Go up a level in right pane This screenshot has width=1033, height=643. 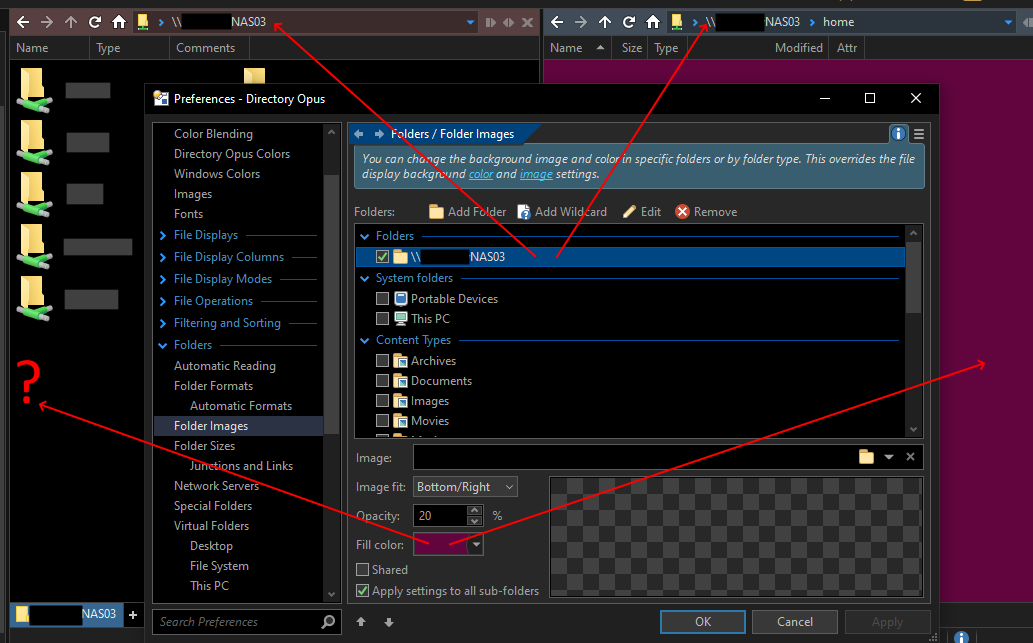[605, 22]
